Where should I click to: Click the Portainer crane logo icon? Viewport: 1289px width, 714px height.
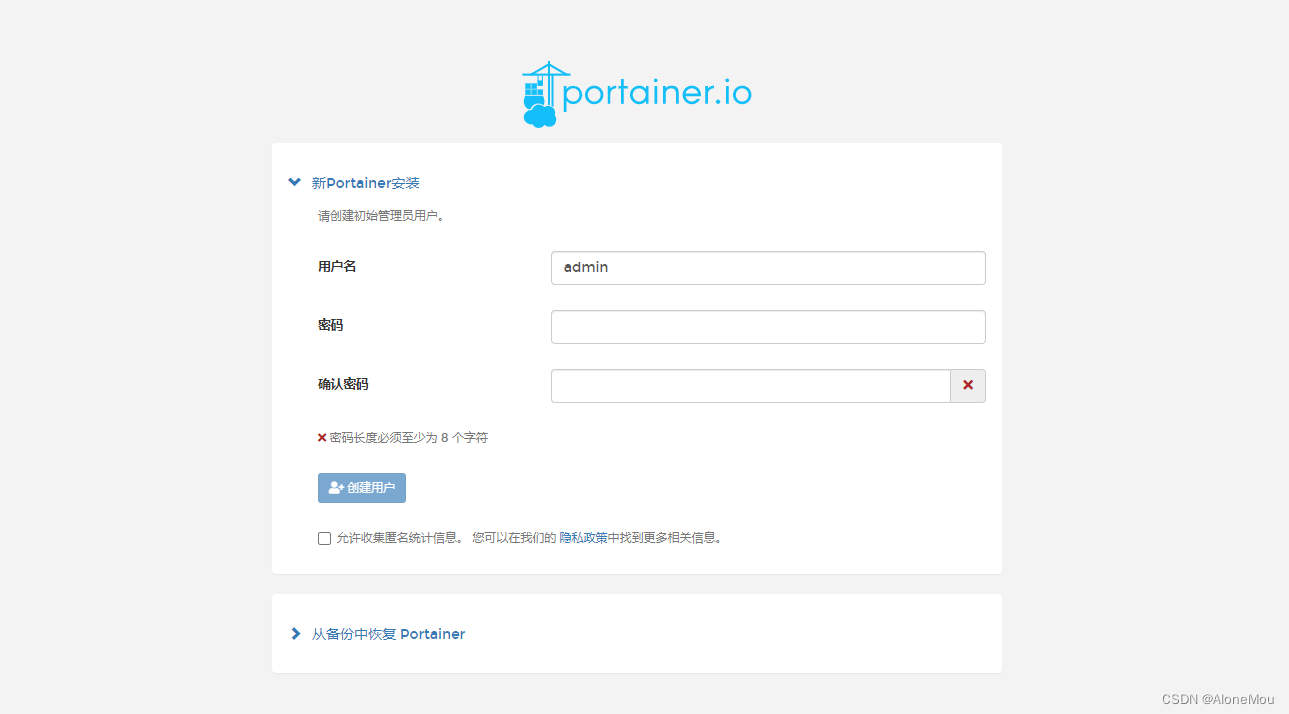point(541,95)
